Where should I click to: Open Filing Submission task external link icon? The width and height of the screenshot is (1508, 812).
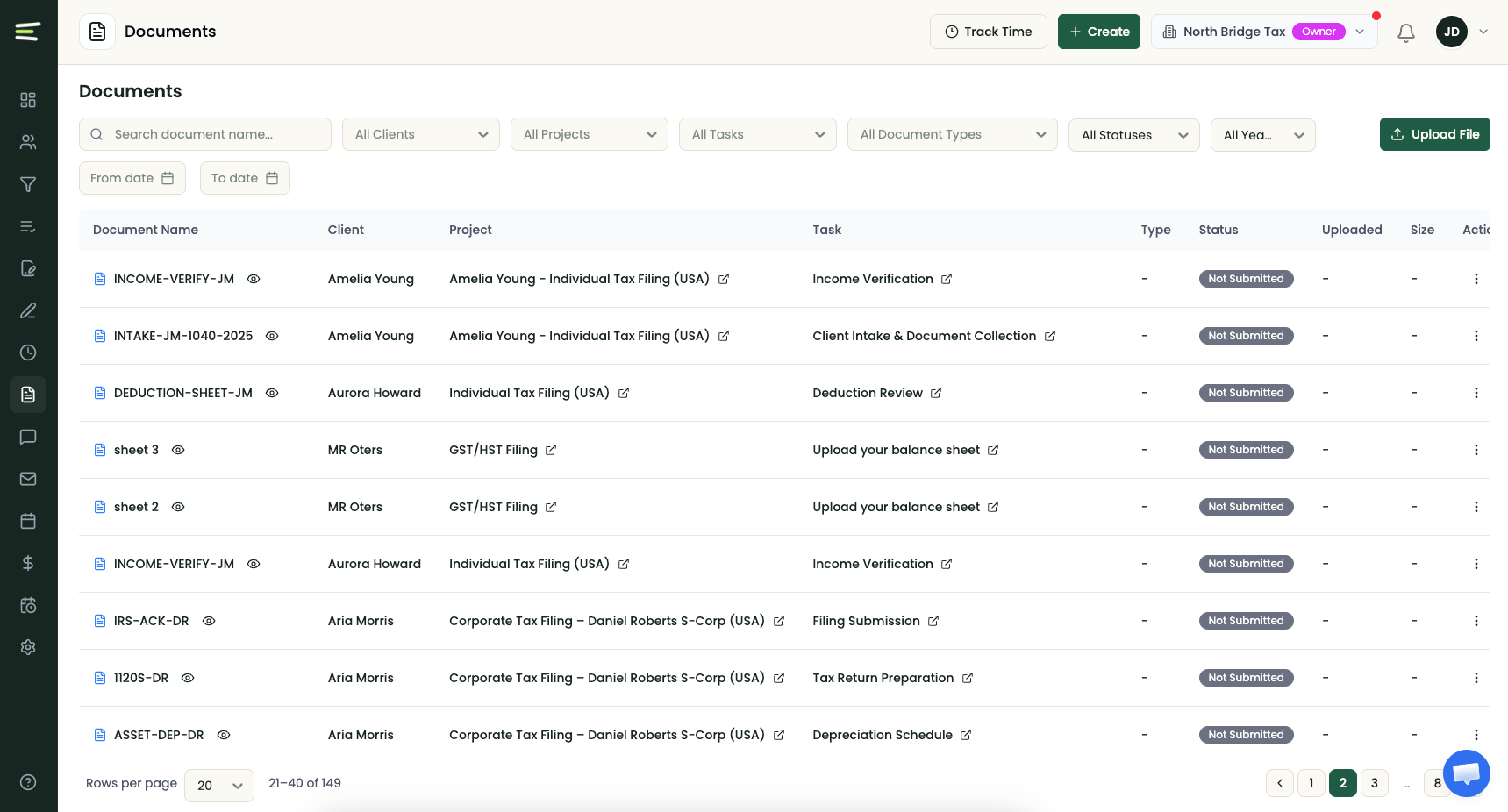933,621
